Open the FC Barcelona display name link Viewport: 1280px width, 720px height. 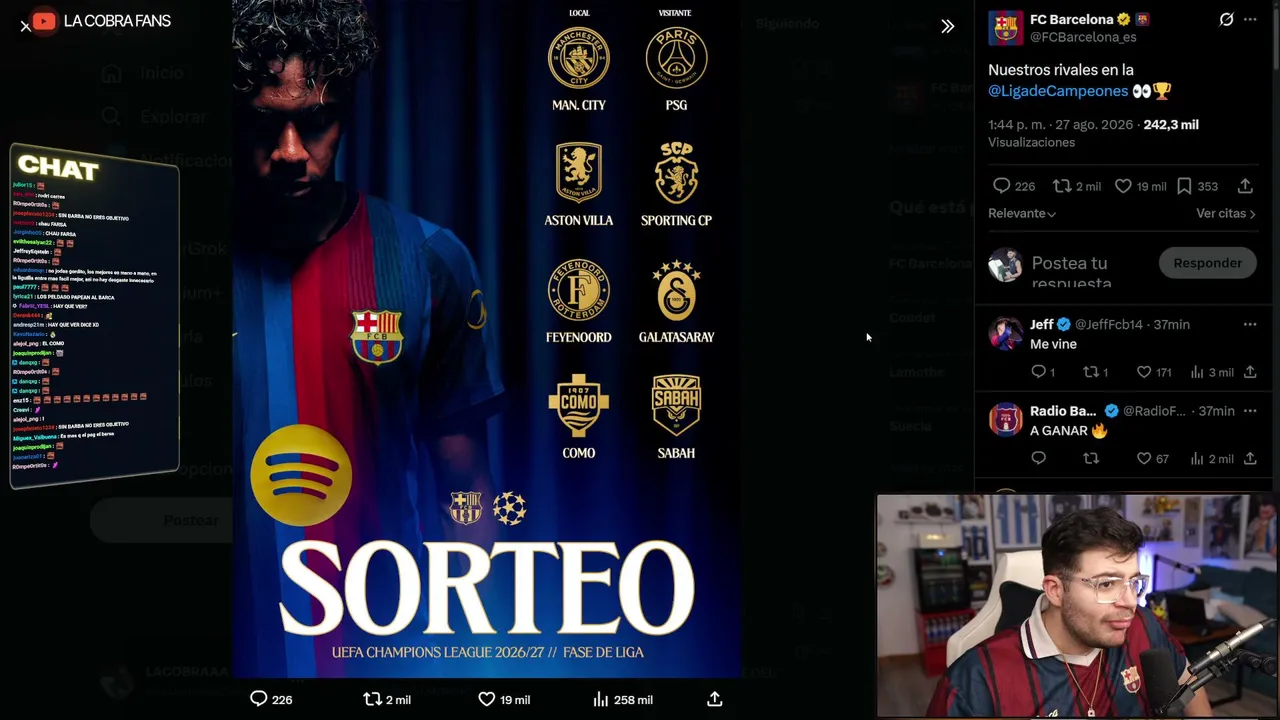[1071, 19]
